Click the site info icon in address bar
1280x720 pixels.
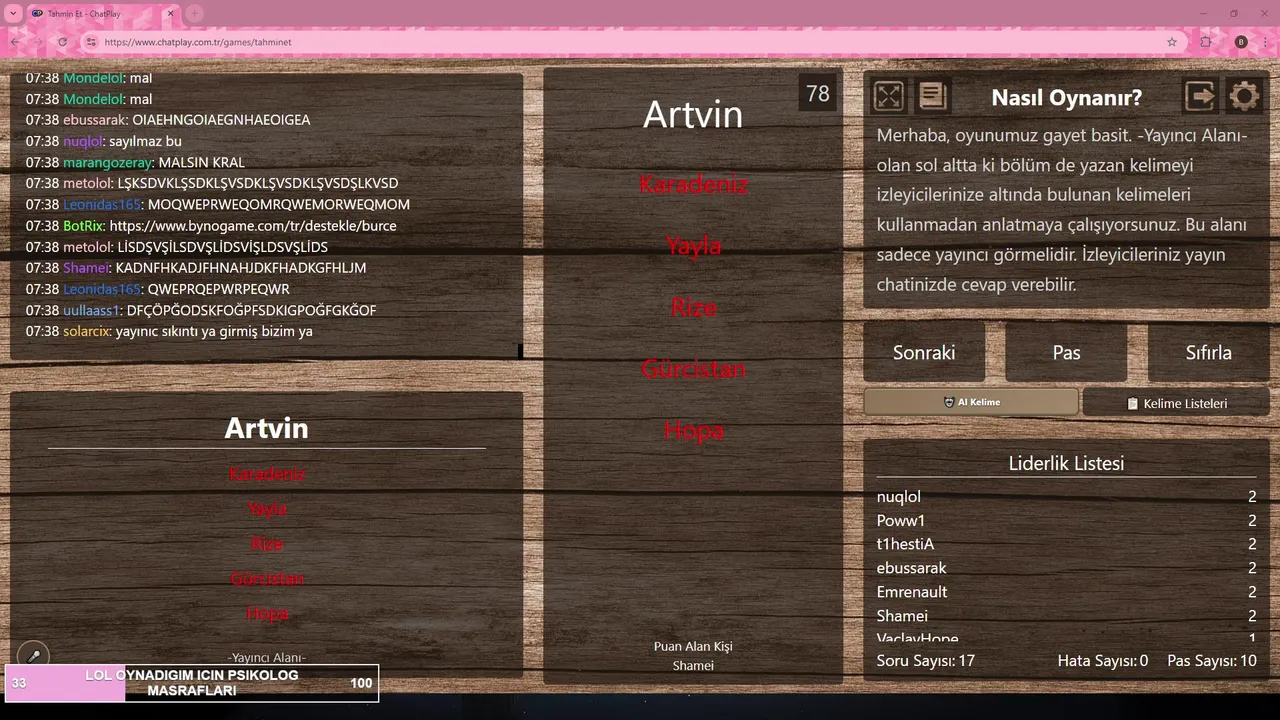91,42
